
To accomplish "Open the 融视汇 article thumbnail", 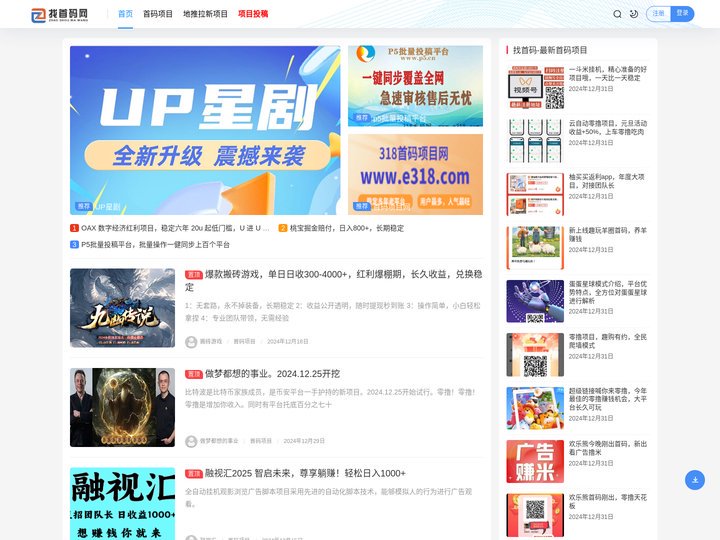I will (x=123, y=504).
